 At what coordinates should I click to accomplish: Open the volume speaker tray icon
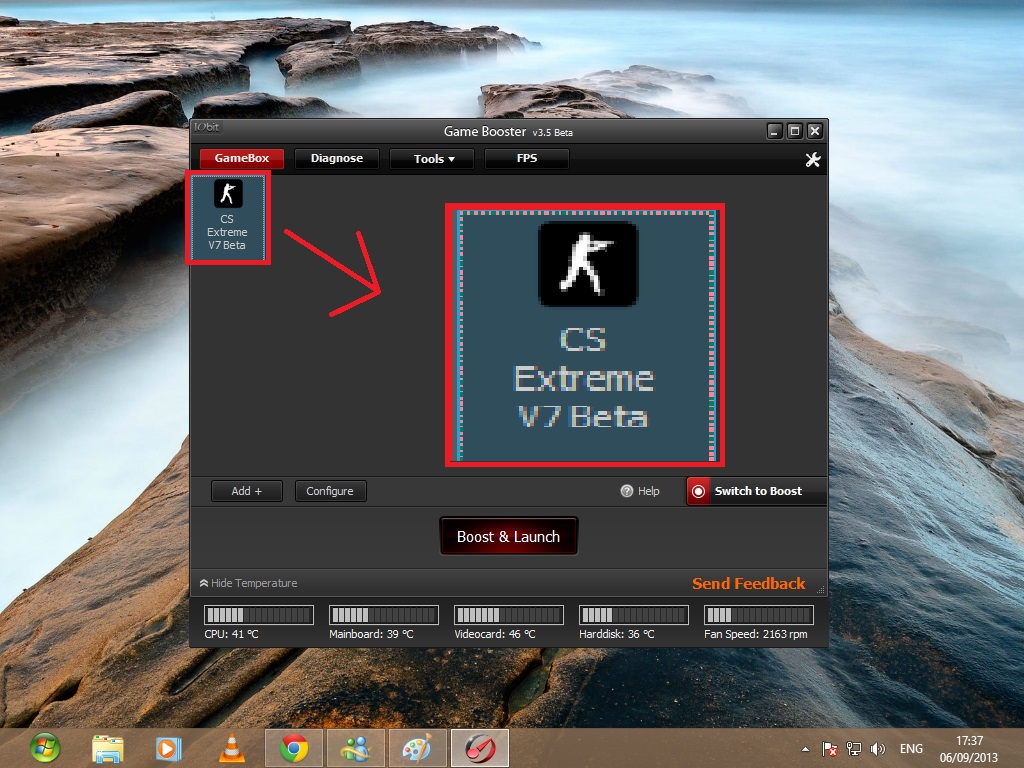tap(878, 749)
